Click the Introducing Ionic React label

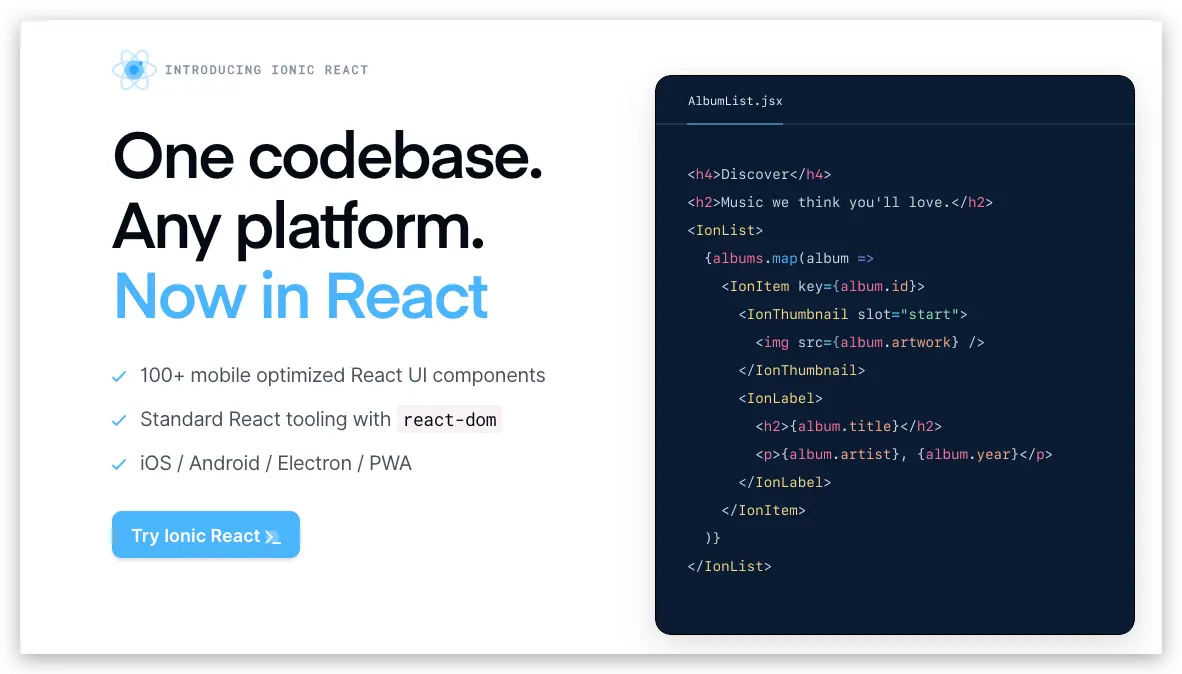[x=266, y=70]
